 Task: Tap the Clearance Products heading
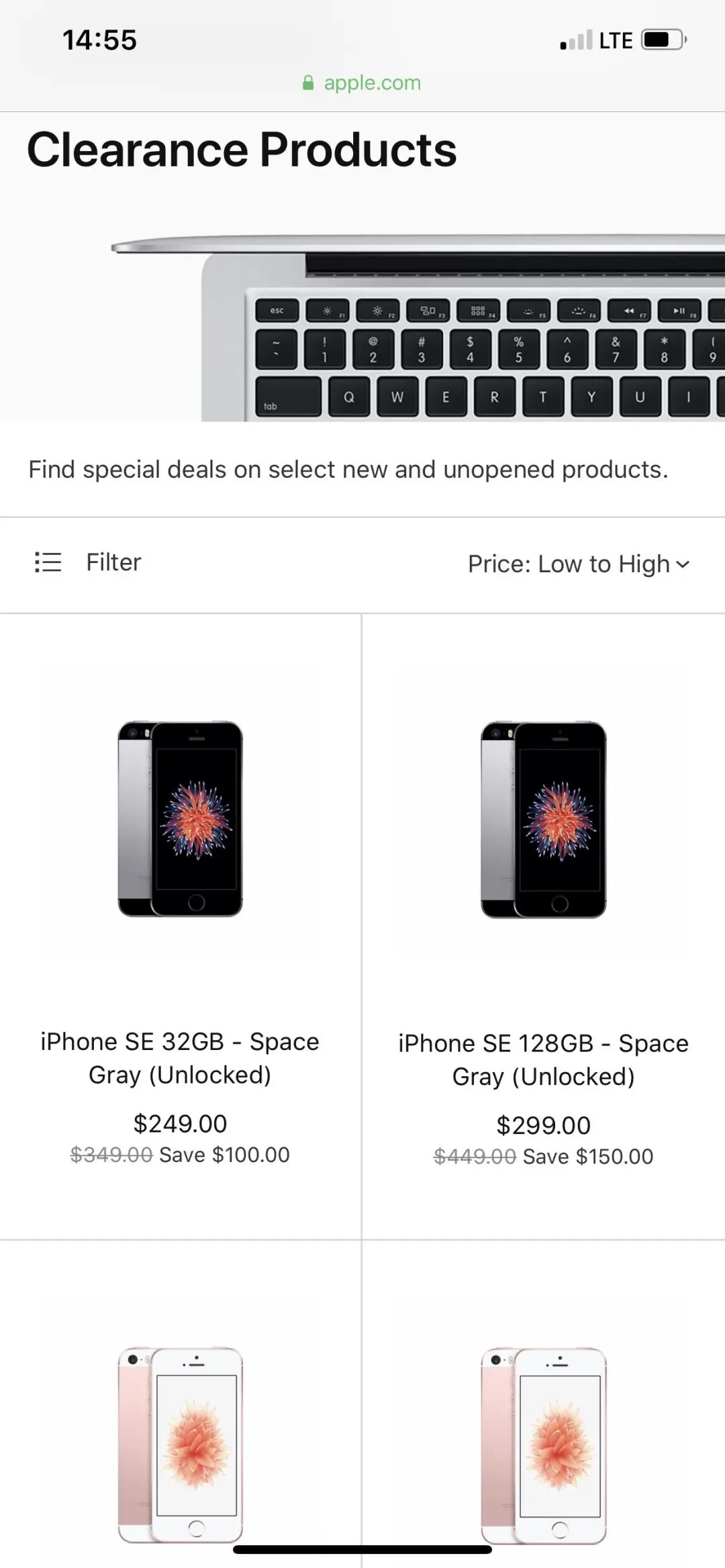(242, 149)
